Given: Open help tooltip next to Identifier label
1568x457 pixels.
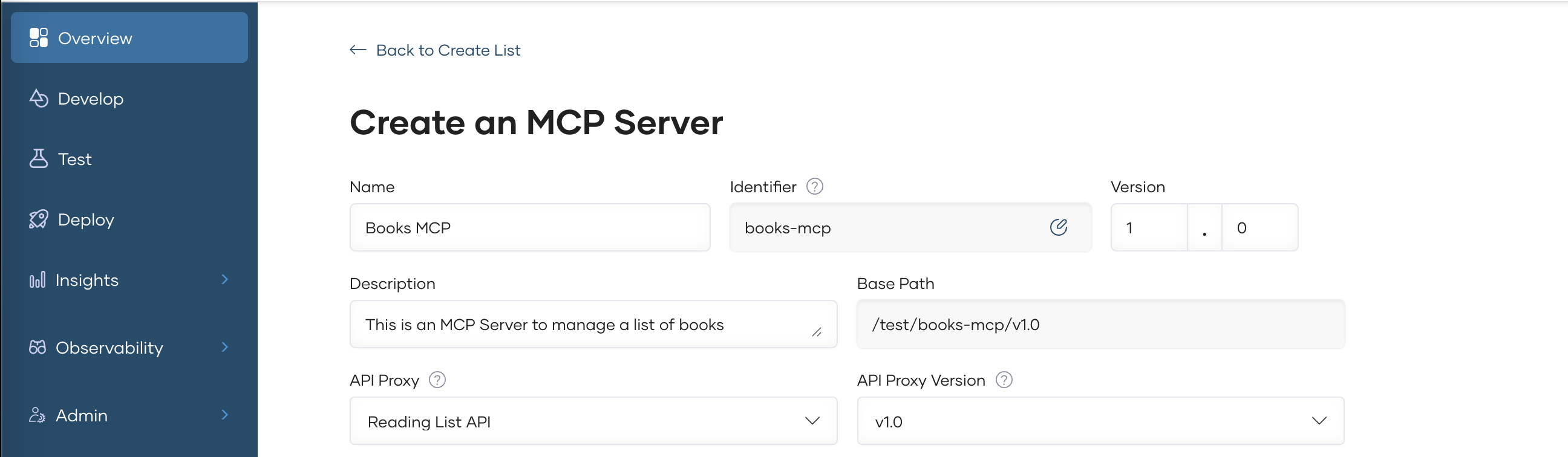Looking at the screenshot, I should point(814,186).
